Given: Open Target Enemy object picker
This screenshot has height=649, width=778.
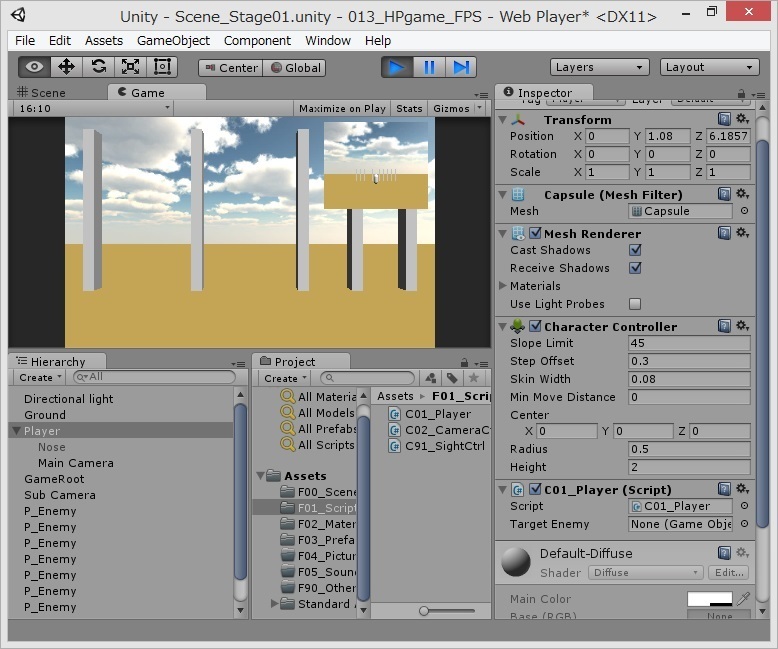Looking at the screenshot, I should 744,523.
